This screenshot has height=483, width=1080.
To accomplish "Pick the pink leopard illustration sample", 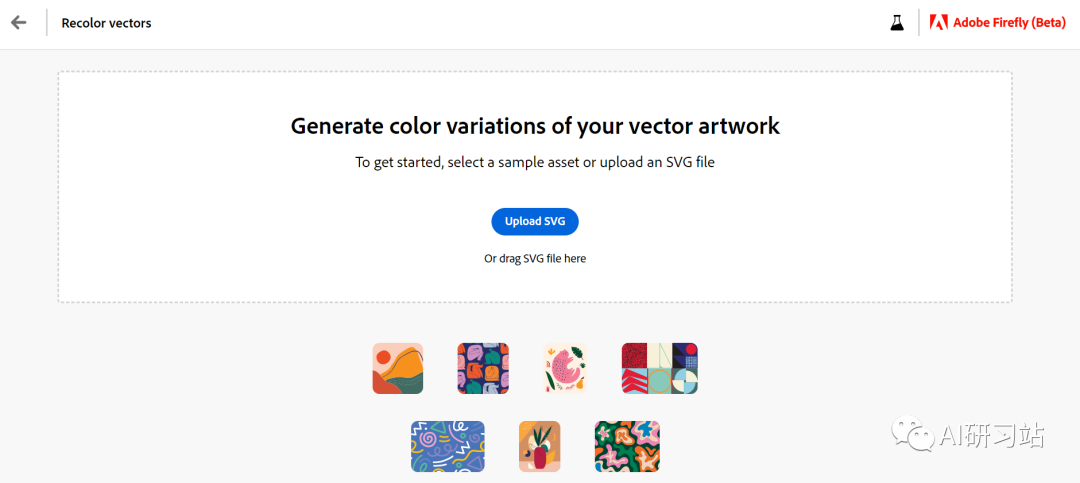I will click(x=565, y=369).
